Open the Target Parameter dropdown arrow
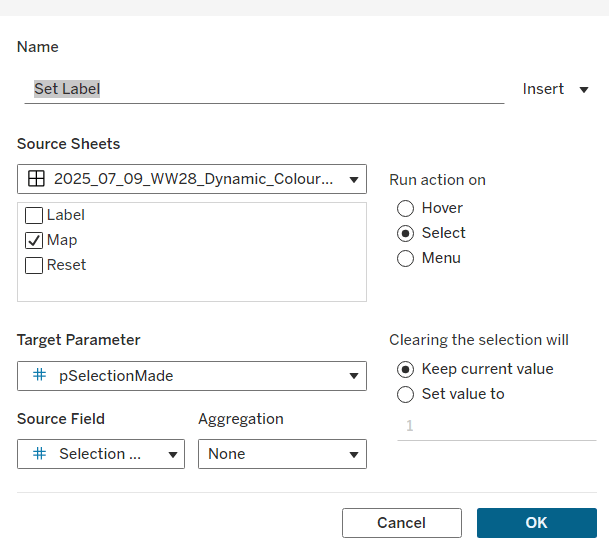The height and width of the screenshot is (547, 609). coord(353,376)
